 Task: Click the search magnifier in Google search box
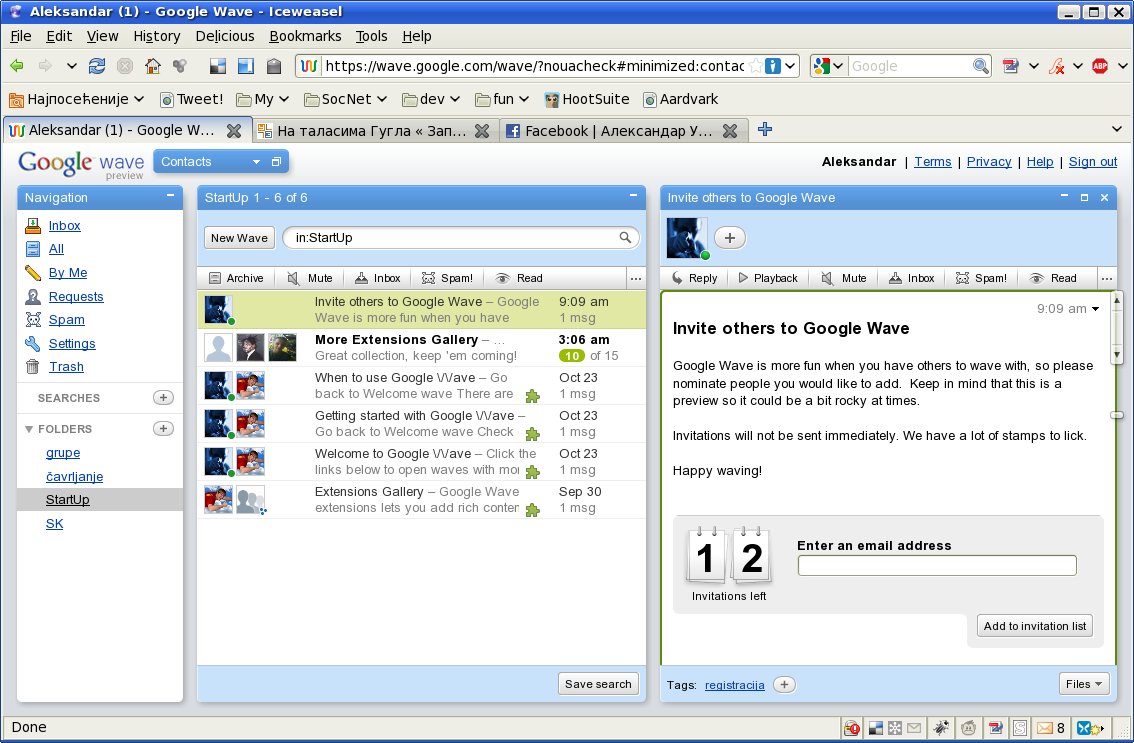[981, 66]
